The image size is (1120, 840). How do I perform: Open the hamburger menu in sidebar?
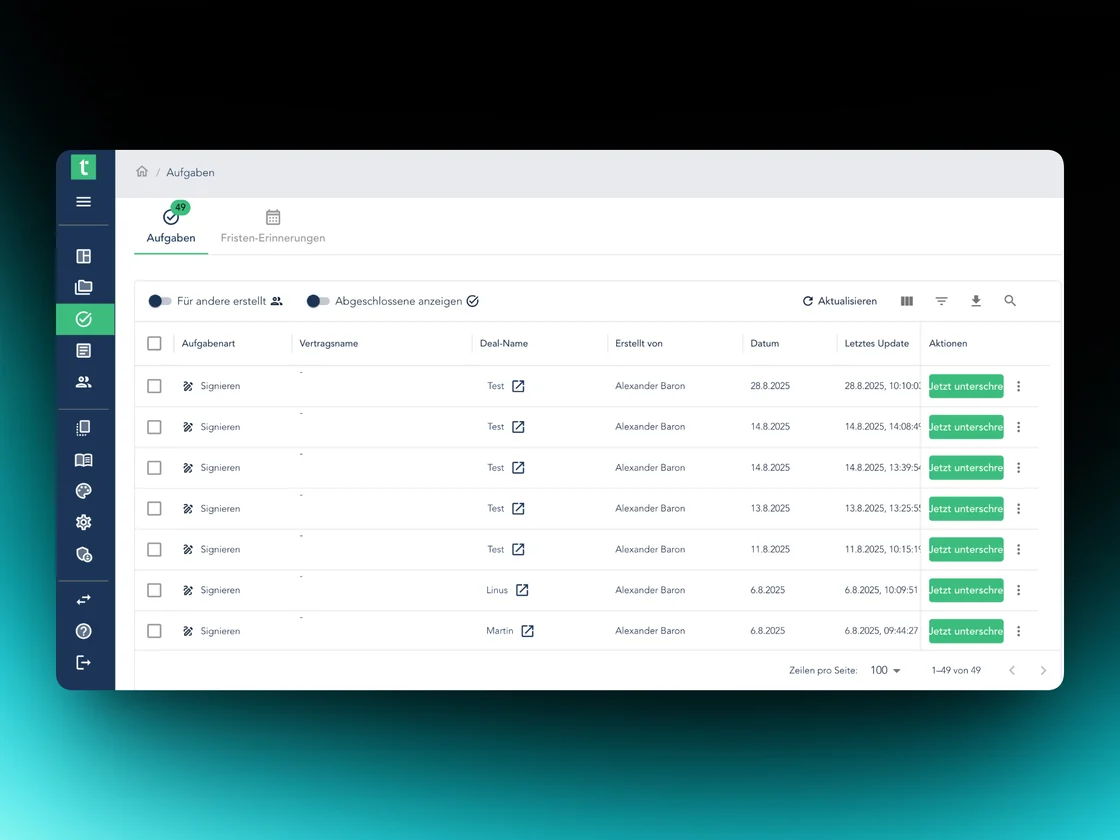[84, 201]
